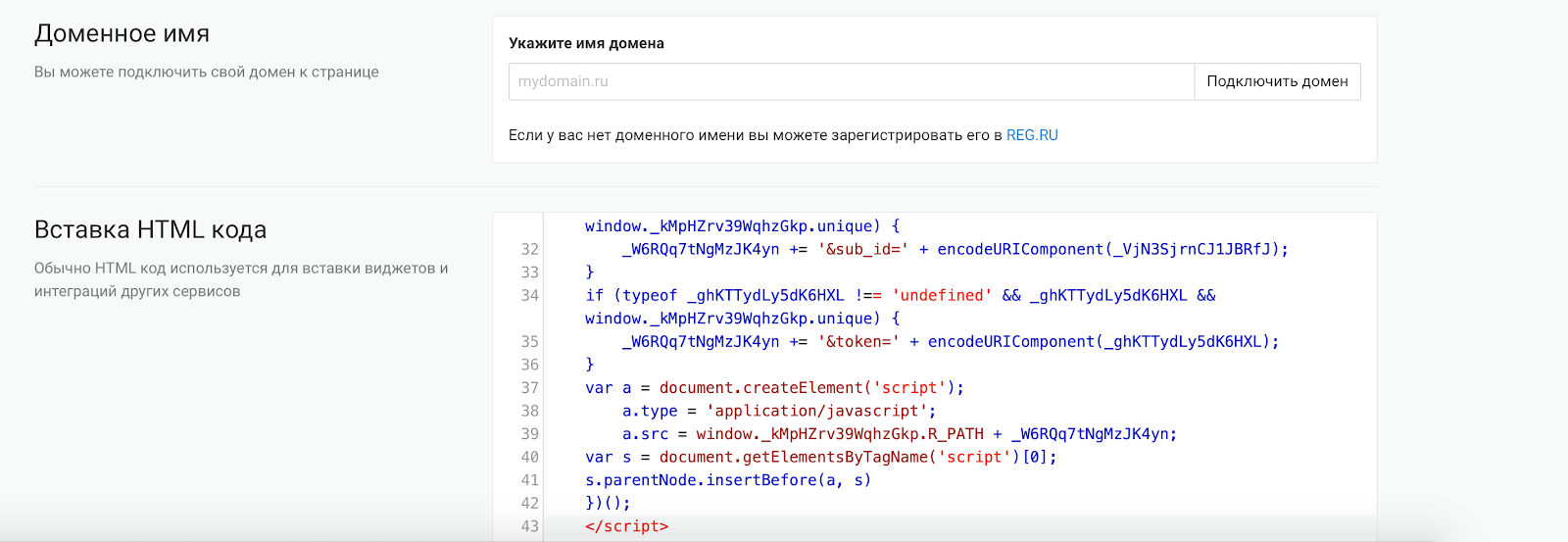The width and height of the screenshot is (1568, 542).
Task: Click the '&sub_id=' code line
Action: tap(955, 249)
